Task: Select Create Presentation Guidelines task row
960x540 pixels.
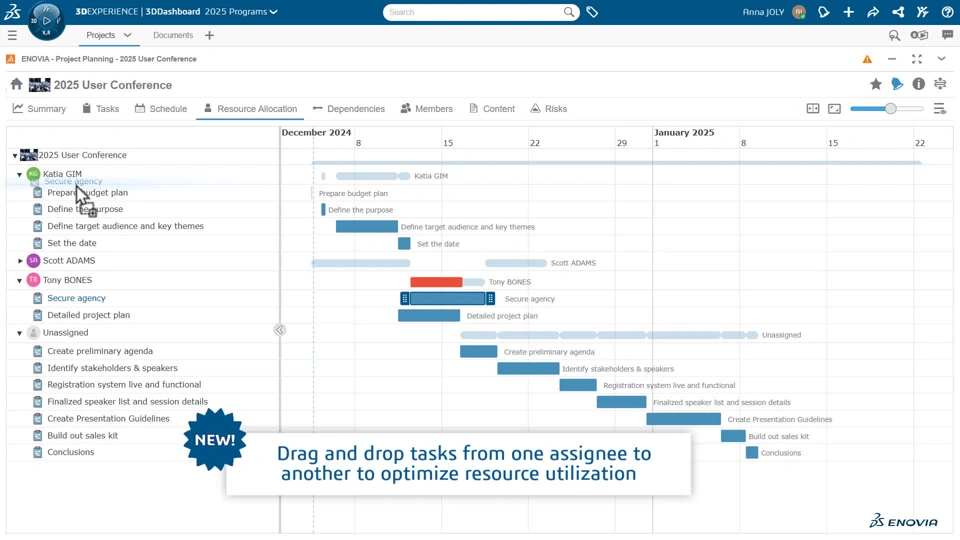Action: pos(108,419)
